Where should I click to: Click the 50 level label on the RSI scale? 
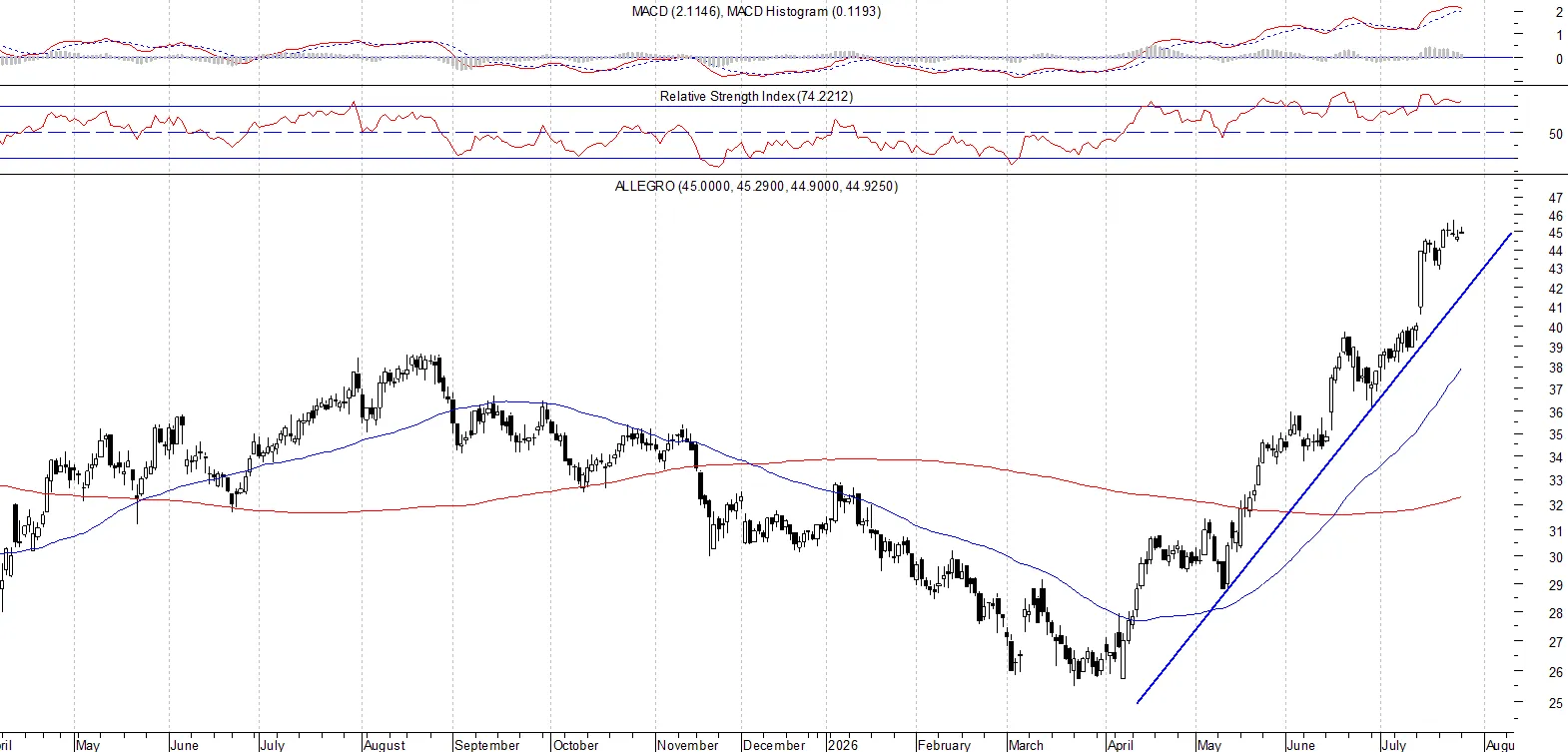point(1555,135)
